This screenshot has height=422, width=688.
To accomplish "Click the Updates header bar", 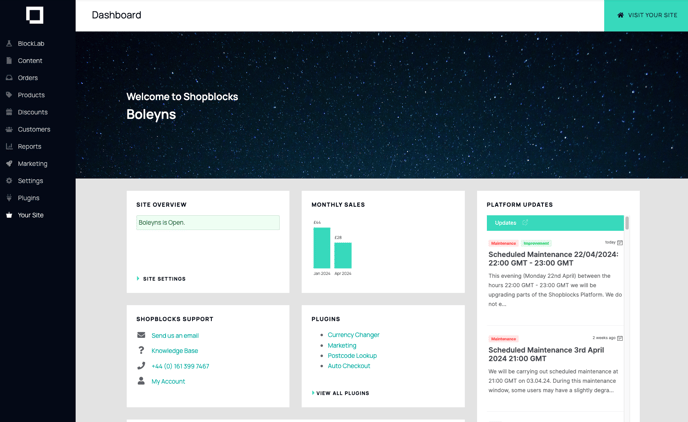I will 555,223.
